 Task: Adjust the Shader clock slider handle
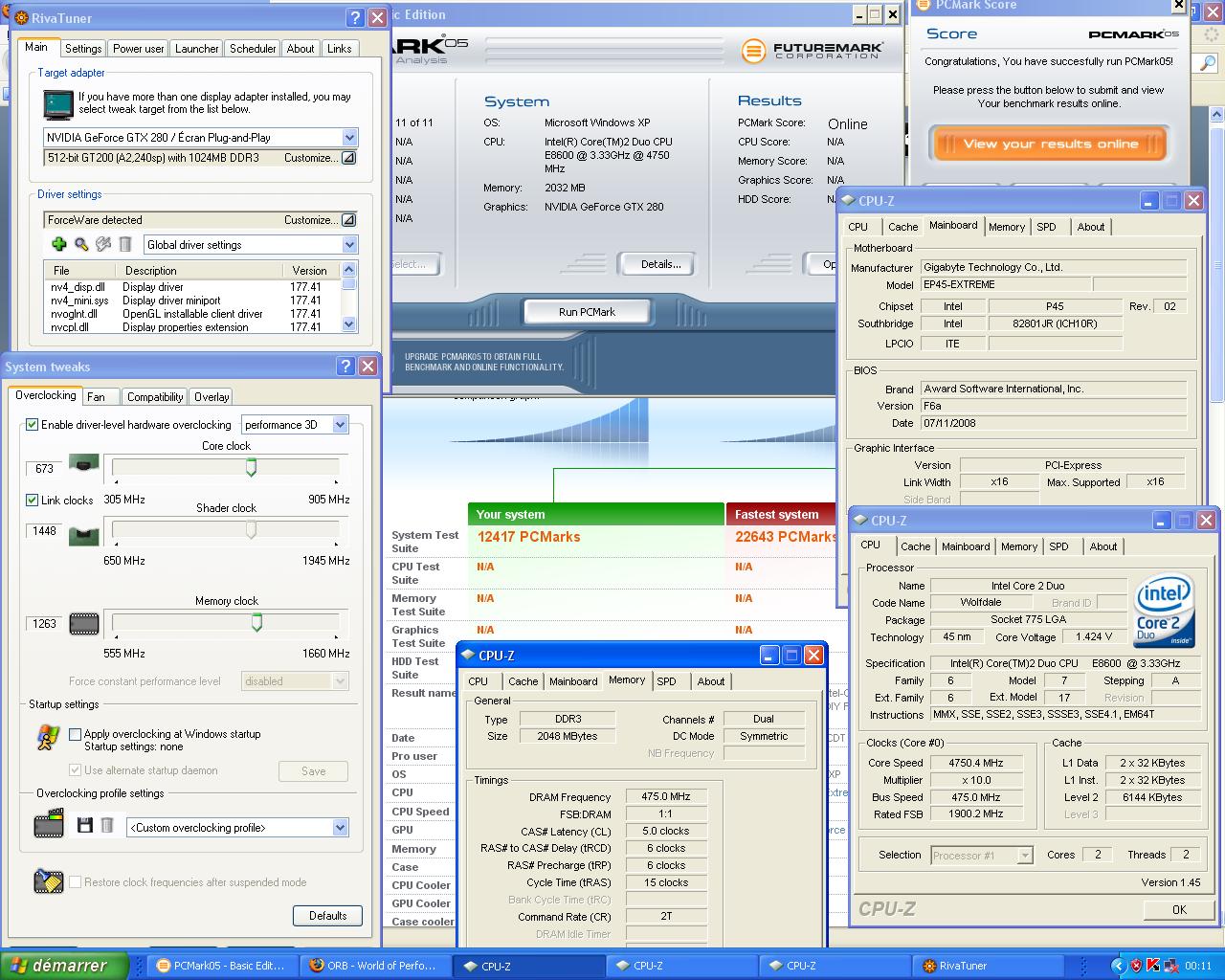pos(251,529)
